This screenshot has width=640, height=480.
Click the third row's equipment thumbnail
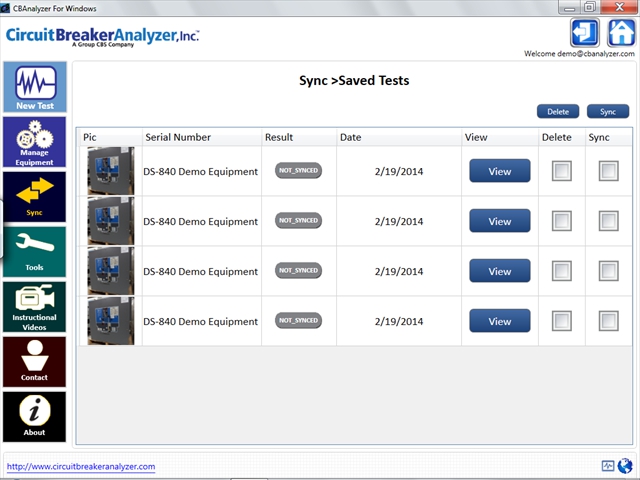click(x=111, y=271)
